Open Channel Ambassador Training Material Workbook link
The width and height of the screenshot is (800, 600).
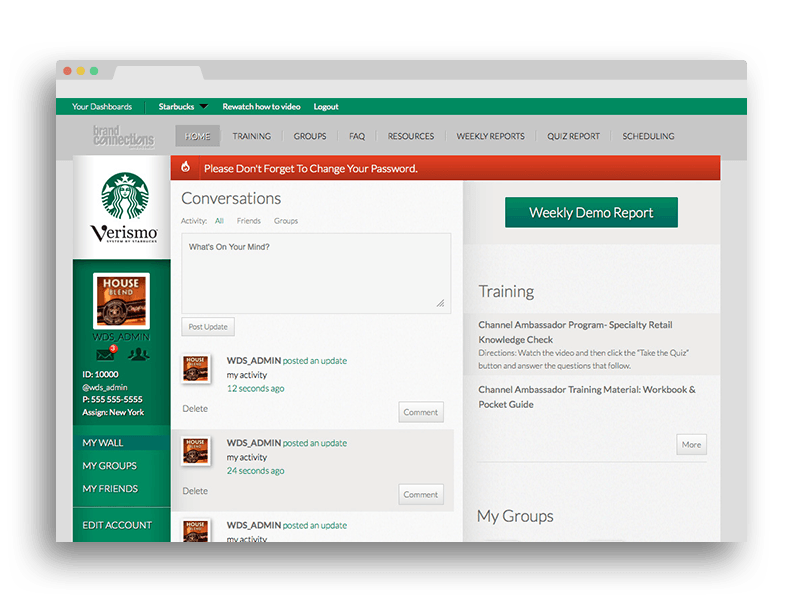click(587, 397)
